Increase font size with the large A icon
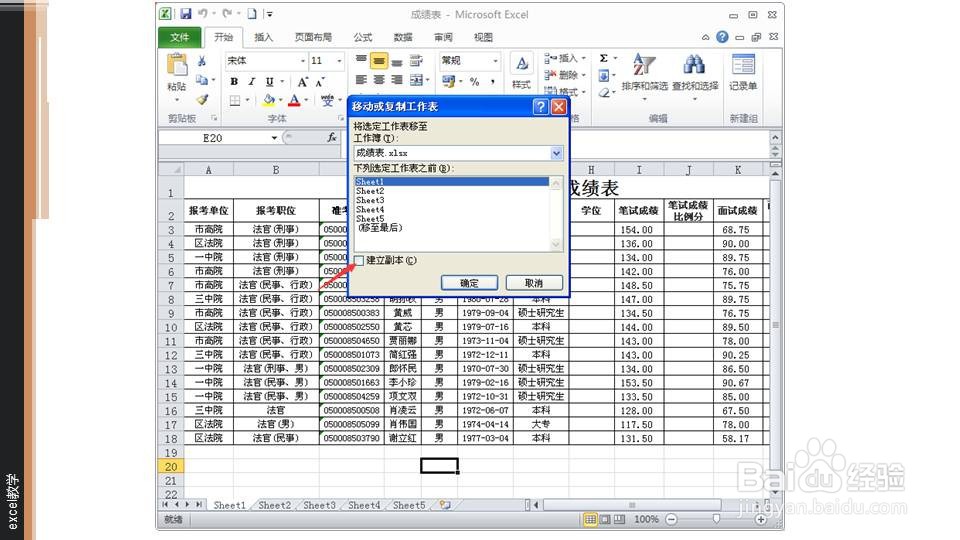 click(302, 81)
